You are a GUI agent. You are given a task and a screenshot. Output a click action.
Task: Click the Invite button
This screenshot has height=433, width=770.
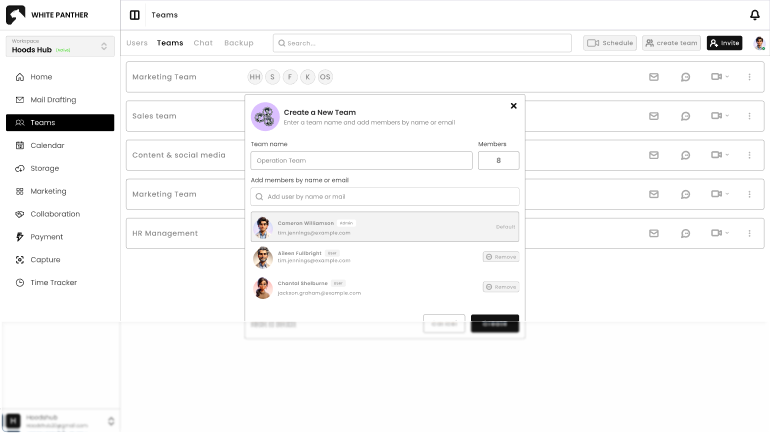pyautogui.click(x=724, y=43)
